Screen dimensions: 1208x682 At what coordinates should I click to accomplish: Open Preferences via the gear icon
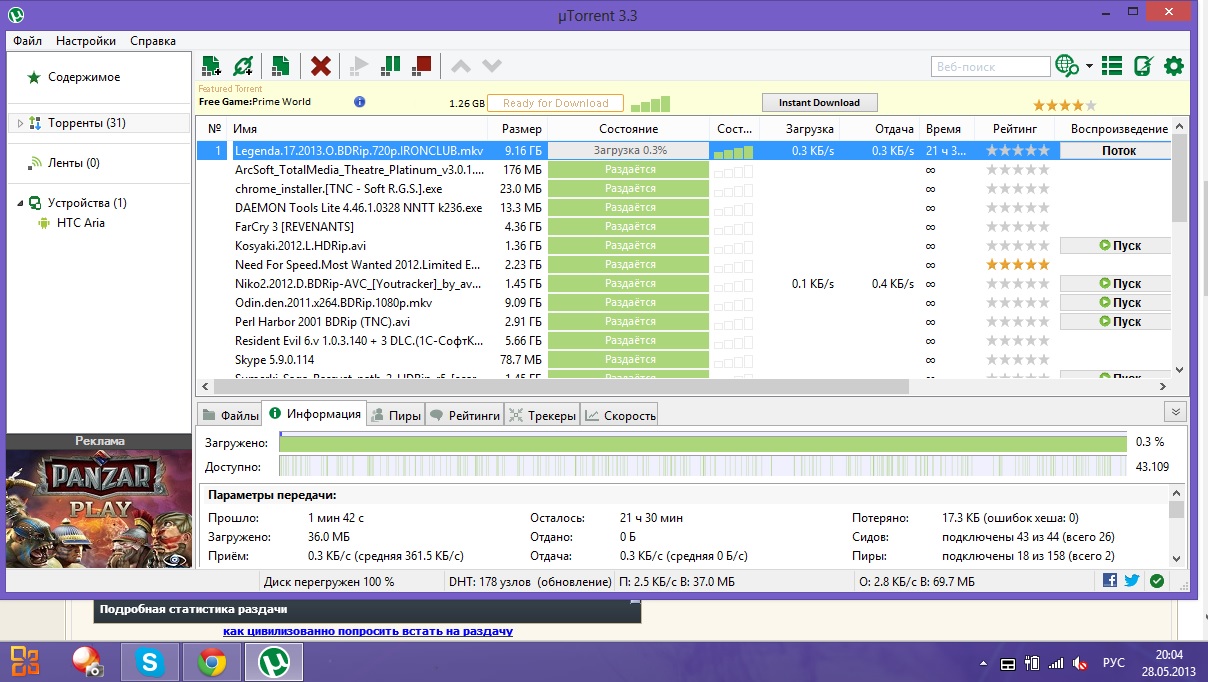[1174, 66]
